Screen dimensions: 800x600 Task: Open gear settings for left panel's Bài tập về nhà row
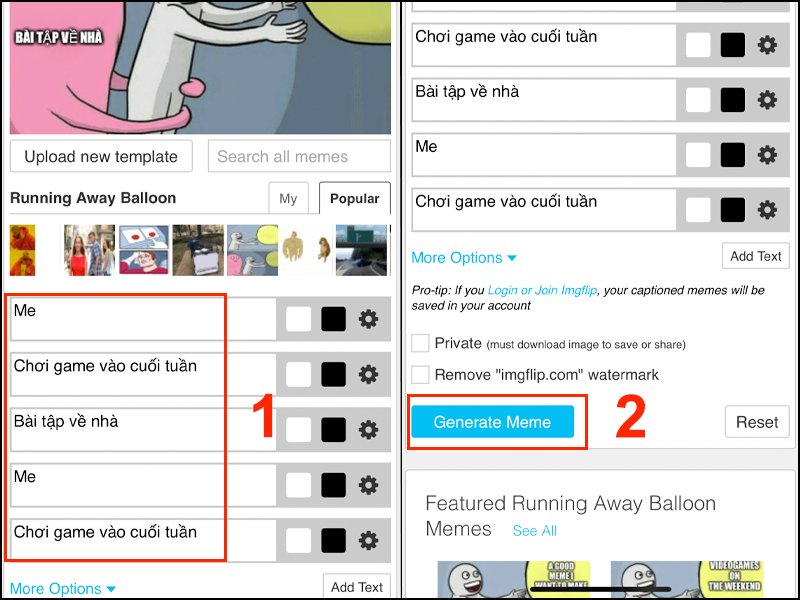click(x=368, y=430)
